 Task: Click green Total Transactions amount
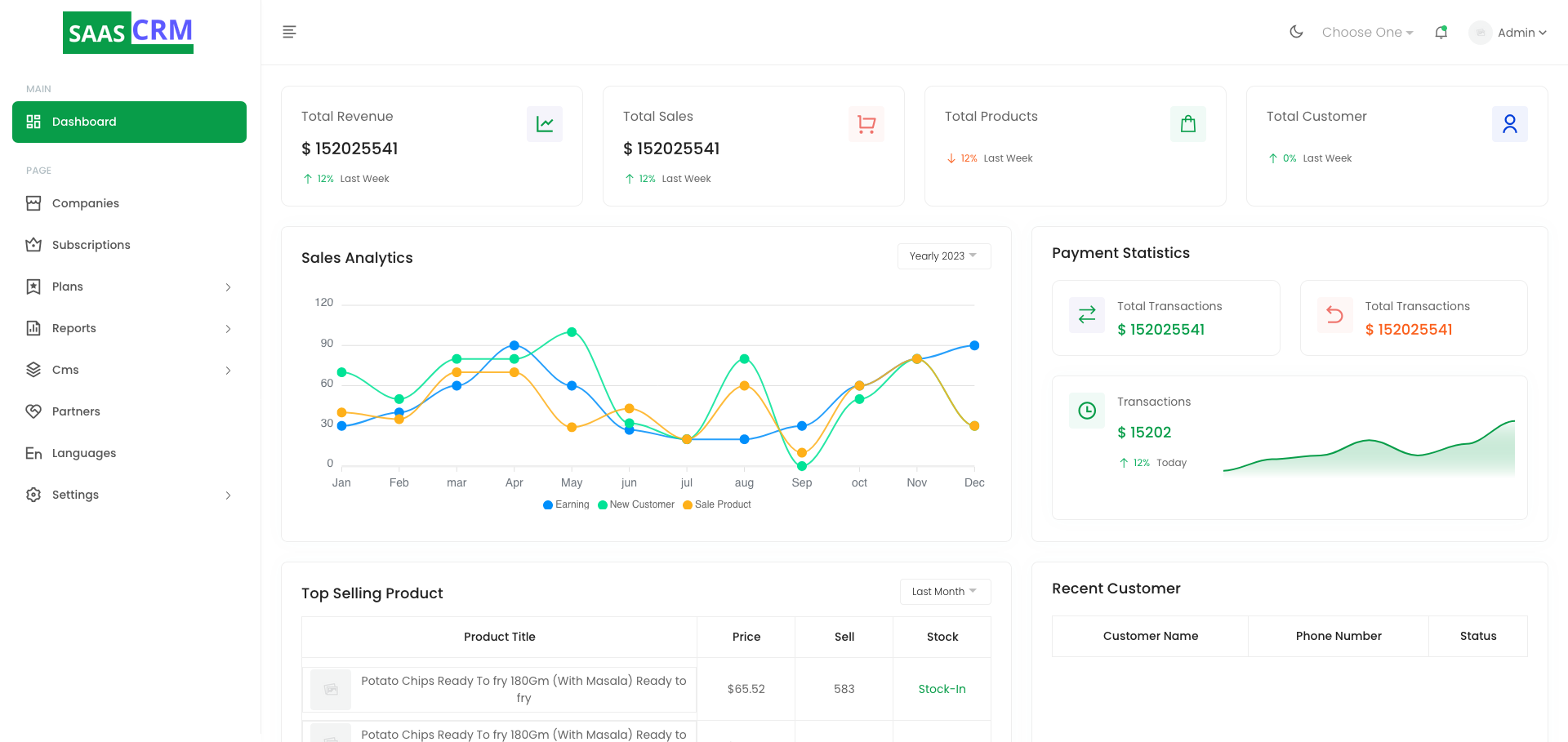(1160, 330)
